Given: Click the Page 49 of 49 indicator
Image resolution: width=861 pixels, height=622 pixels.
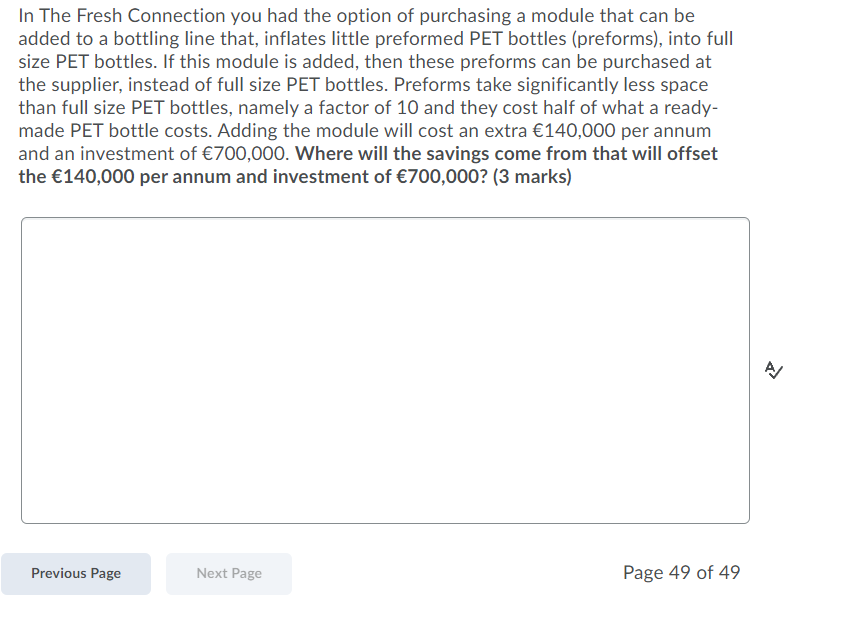Looking at the screenshot, I should tap(681, 572).
